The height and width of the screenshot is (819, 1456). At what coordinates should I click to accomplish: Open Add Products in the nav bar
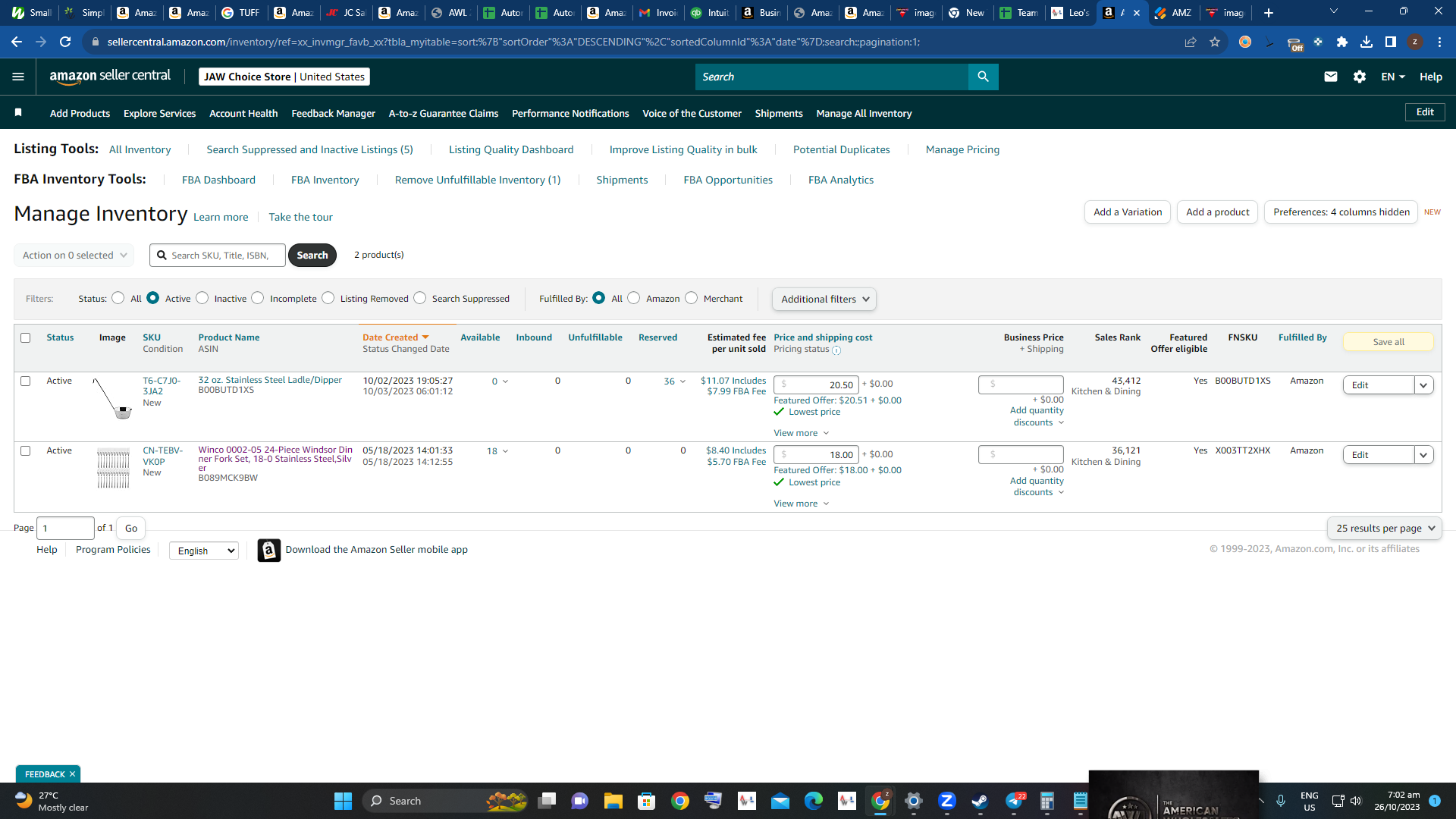click(80, 113)
